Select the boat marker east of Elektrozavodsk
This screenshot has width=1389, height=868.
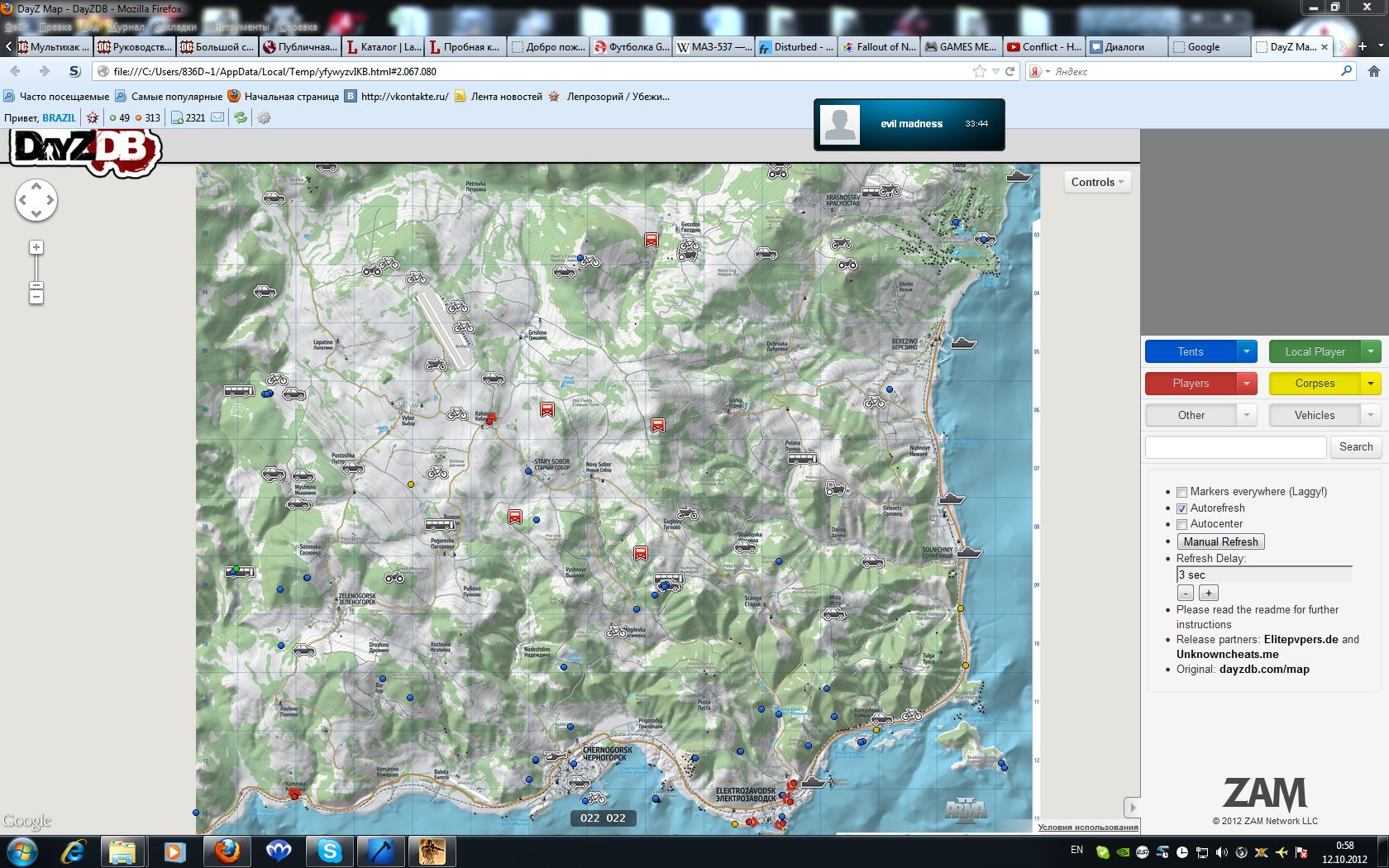[x=815, y=781]
